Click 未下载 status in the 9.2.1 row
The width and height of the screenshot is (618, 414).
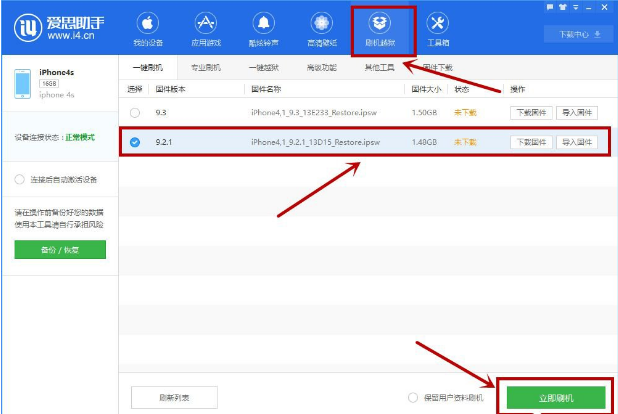point(465,142)
